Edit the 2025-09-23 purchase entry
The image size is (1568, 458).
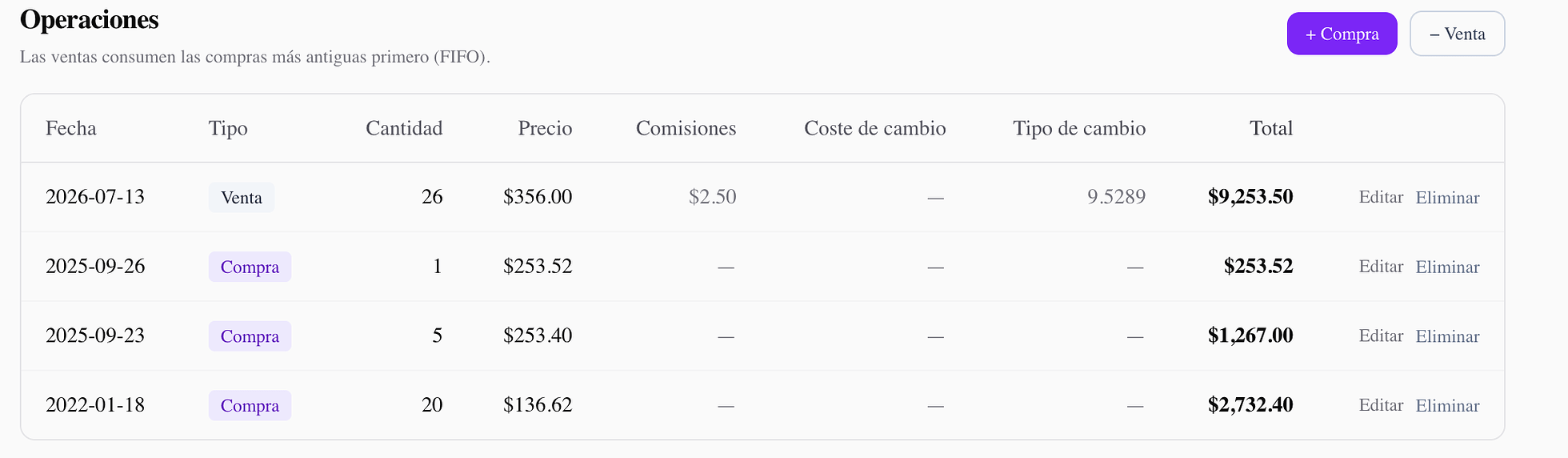tap(1381, 336)
